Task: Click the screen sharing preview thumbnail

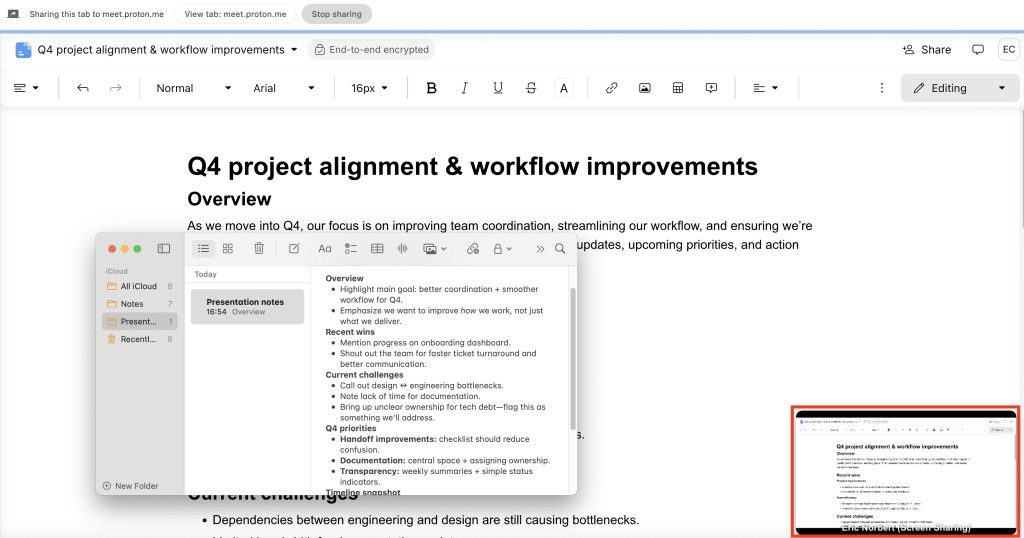Action: 905,471
